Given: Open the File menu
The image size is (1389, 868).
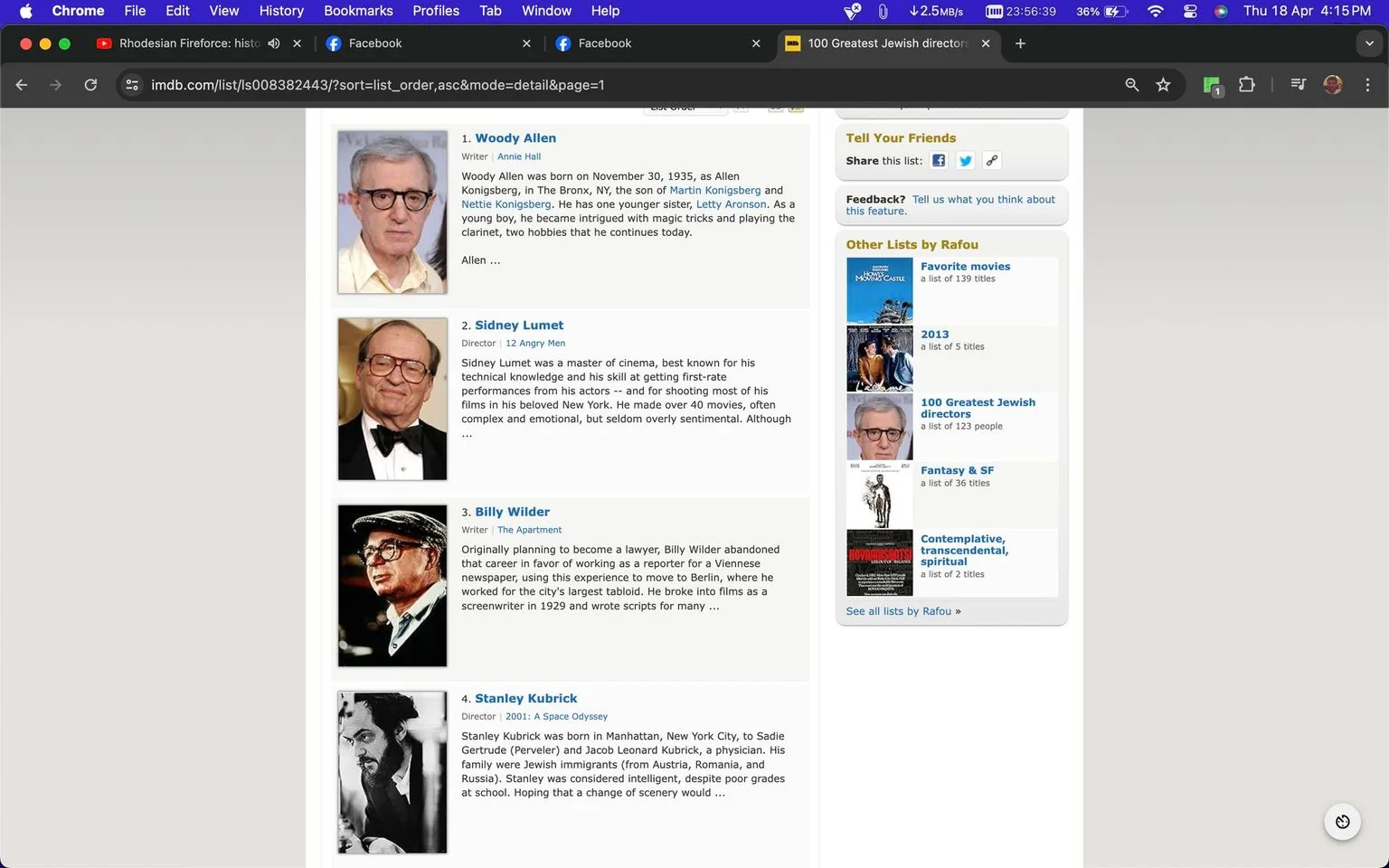Looking at the screenshot, I should pyautogui.click(x=135, y=11).
